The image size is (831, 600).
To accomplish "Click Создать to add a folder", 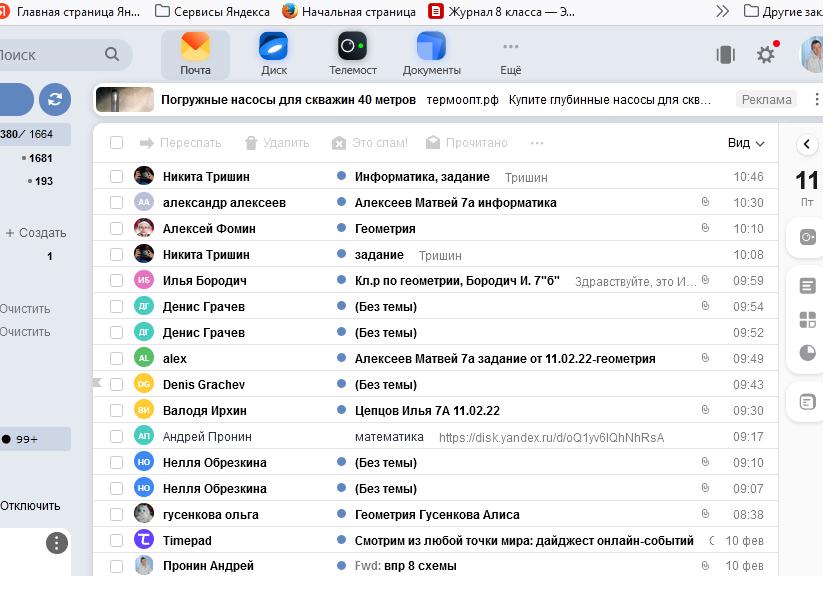I will (36, 233).
